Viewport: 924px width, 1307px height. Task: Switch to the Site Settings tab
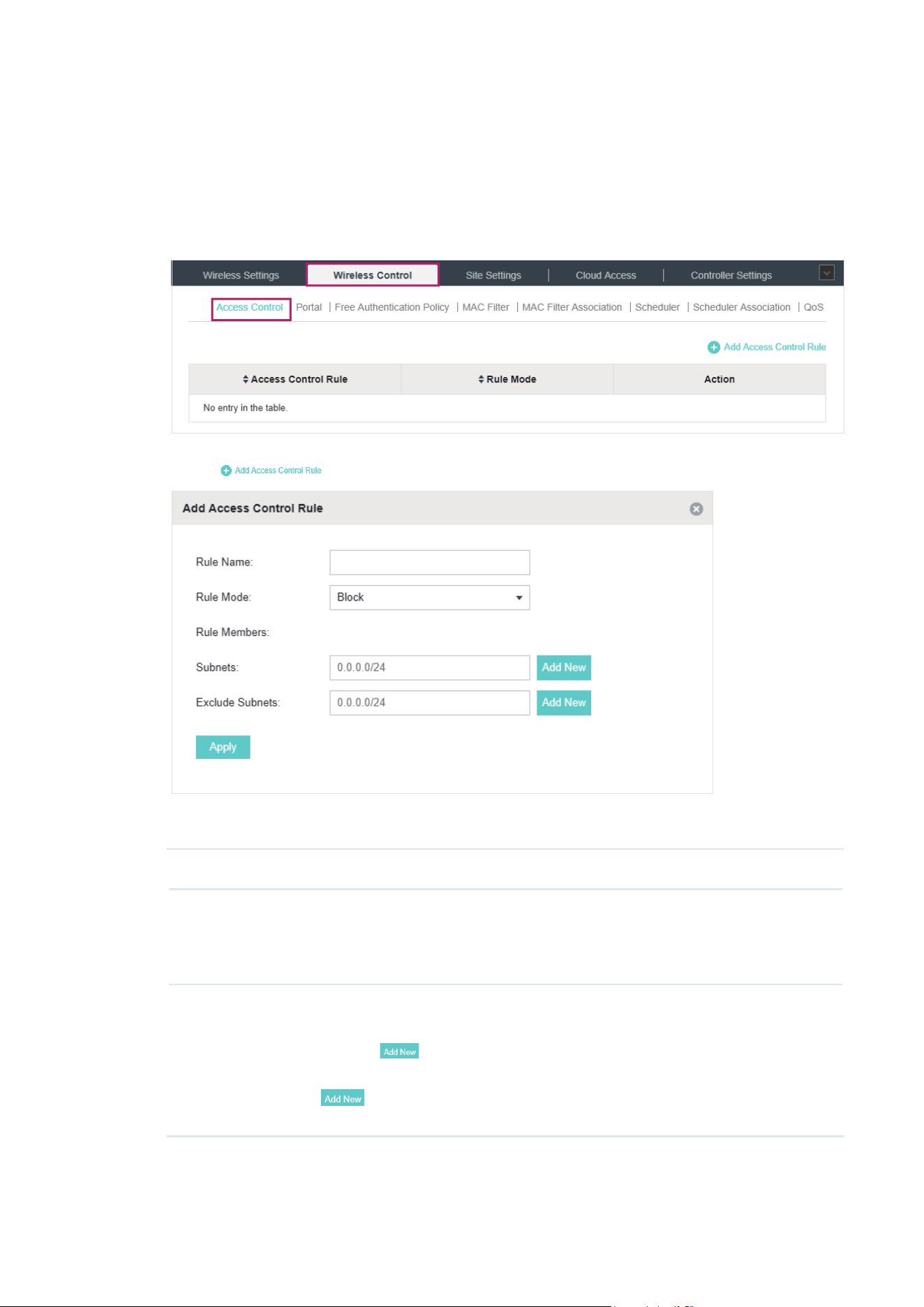[x=493, y=275]
